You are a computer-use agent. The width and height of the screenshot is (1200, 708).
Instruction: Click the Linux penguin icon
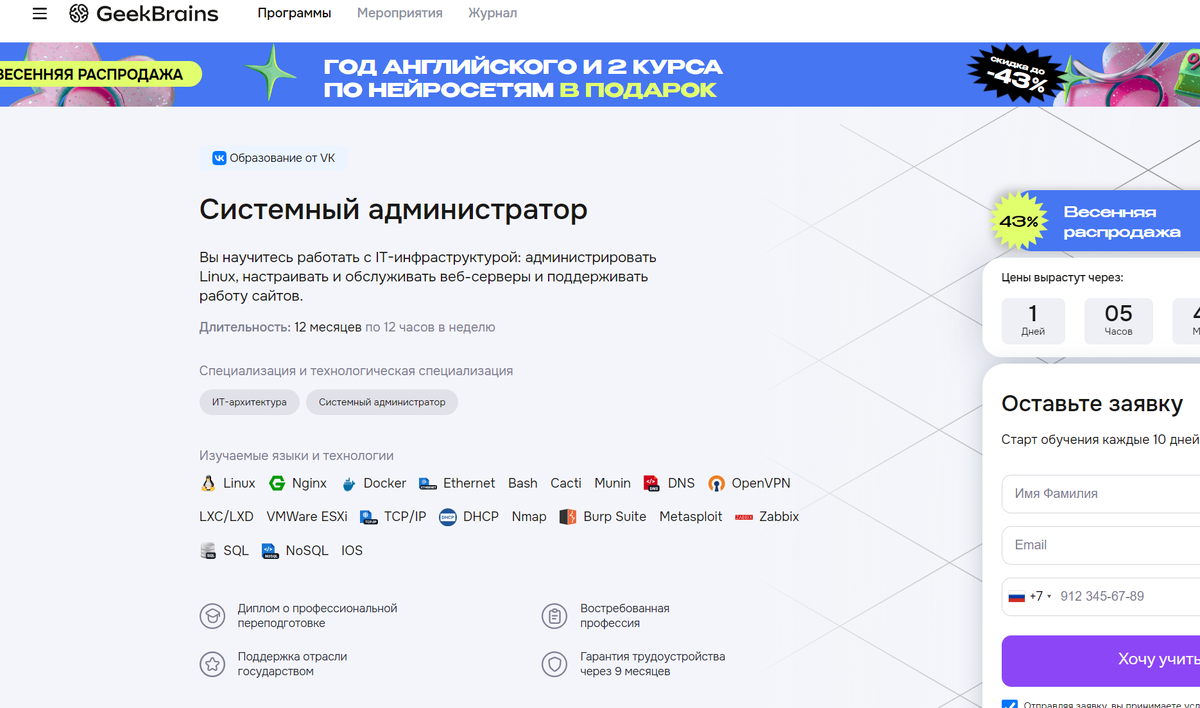coord(208,483)
